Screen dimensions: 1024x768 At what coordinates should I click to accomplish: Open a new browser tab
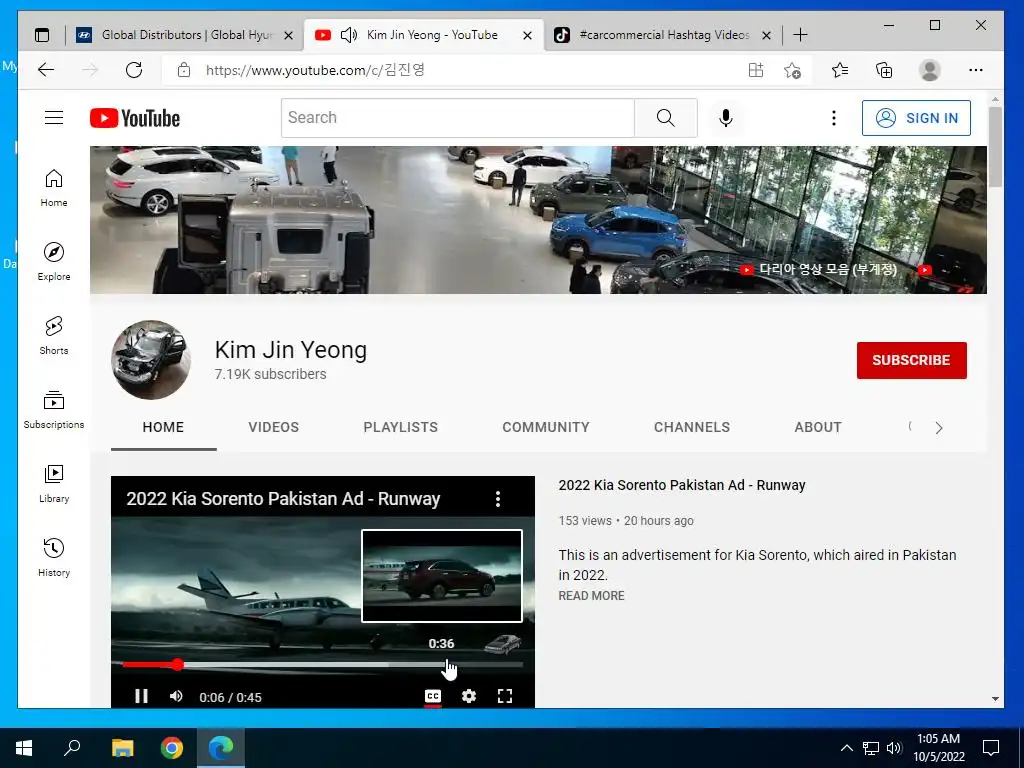tap(800, 35)
